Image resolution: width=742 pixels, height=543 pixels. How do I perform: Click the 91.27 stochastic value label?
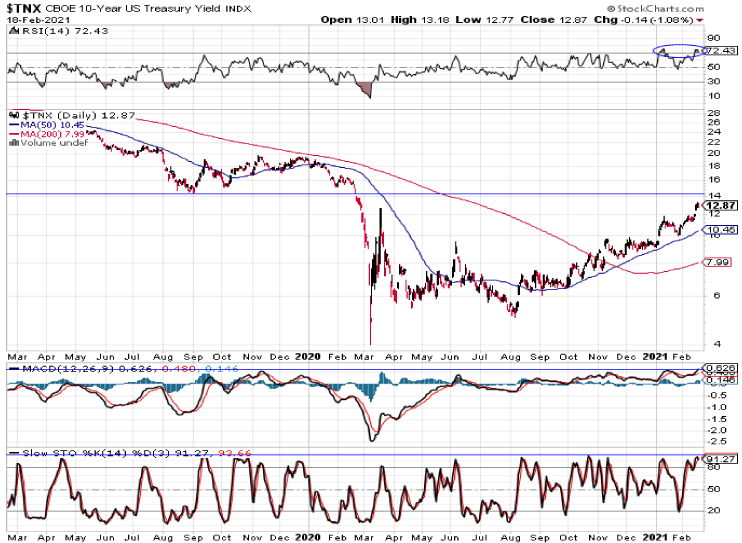tap(721, 459)
